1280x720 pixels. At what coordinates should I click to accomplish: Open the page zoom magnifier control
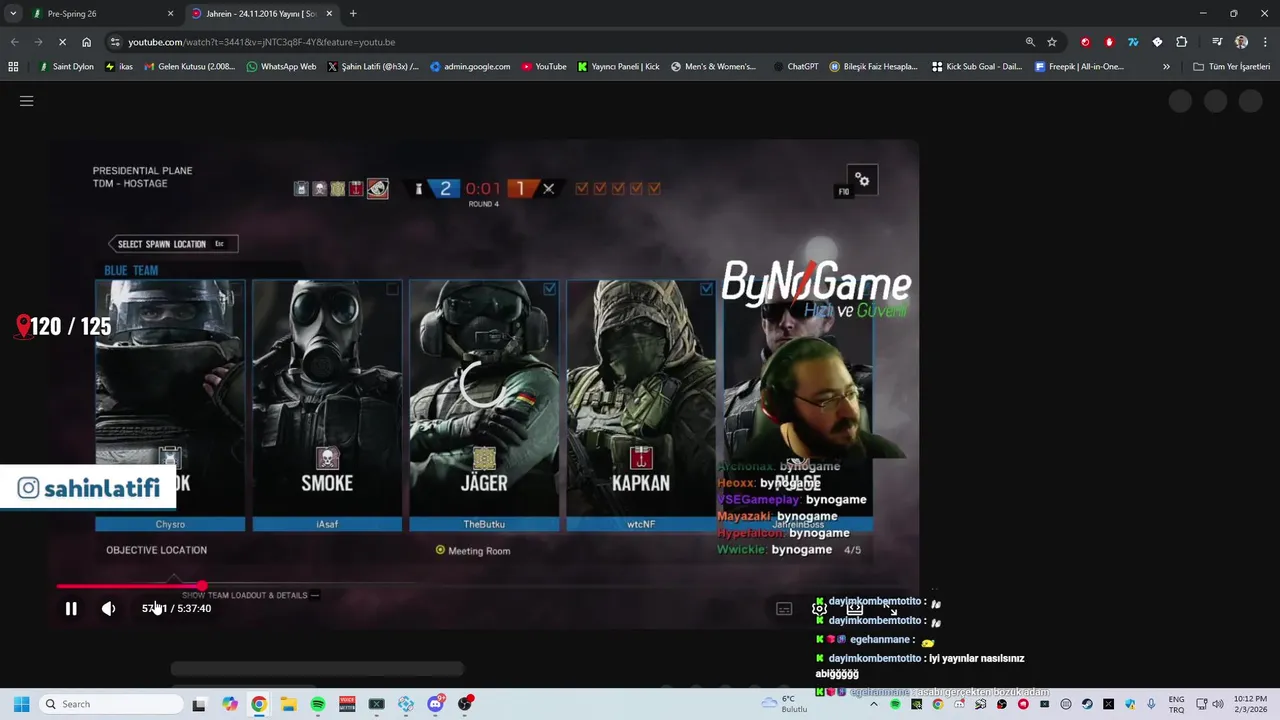pyautogui.click(x=1030, y=42)
